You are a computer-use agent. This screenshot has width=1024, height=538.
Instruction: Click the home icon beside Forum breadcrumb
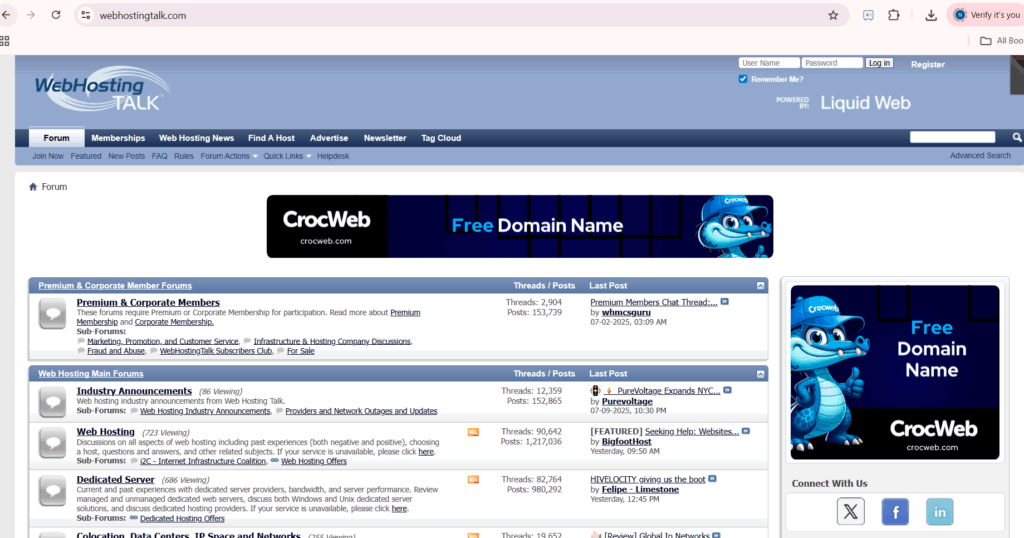coord(33,187)
